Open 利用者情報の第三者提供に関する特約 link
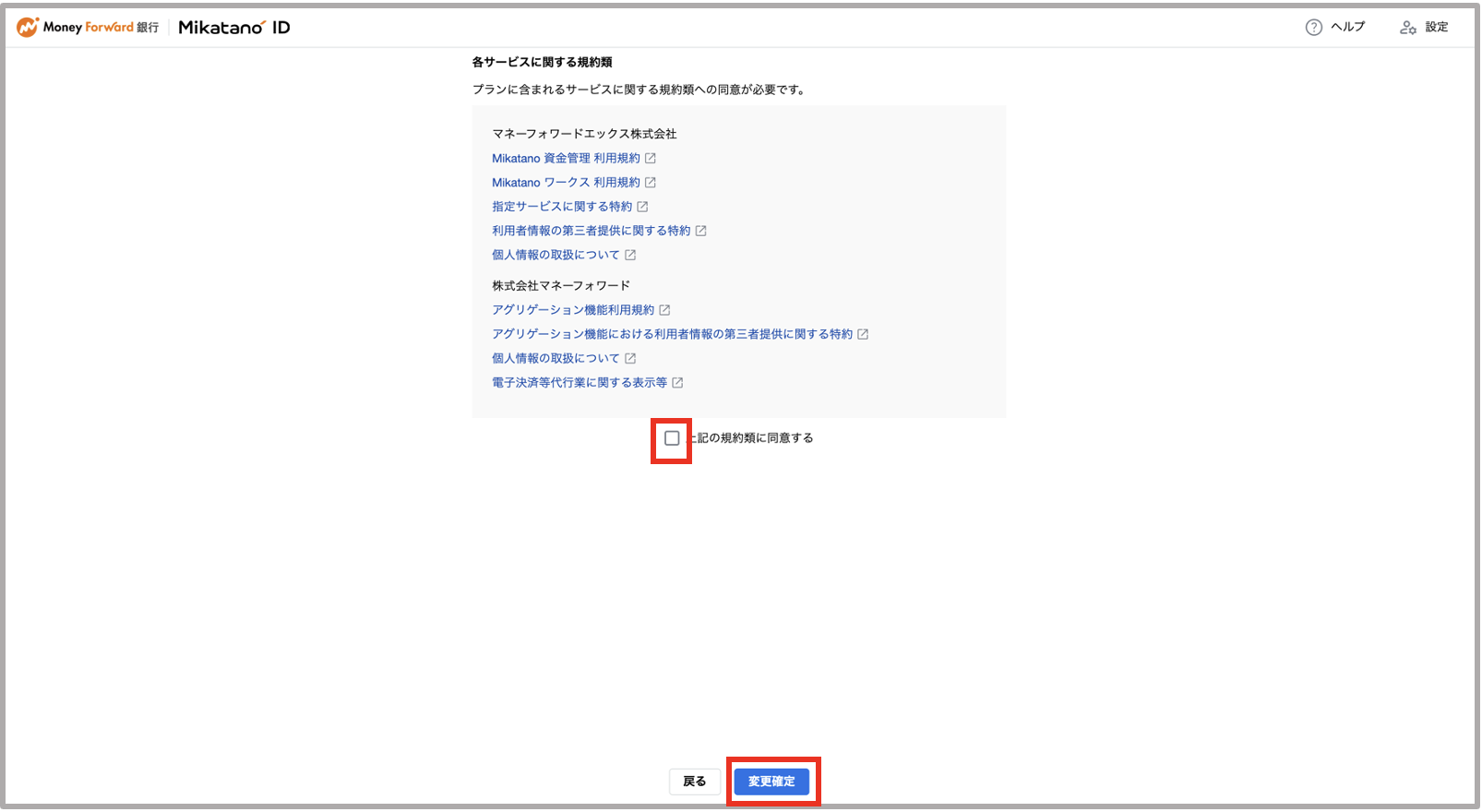 point(592,231)
